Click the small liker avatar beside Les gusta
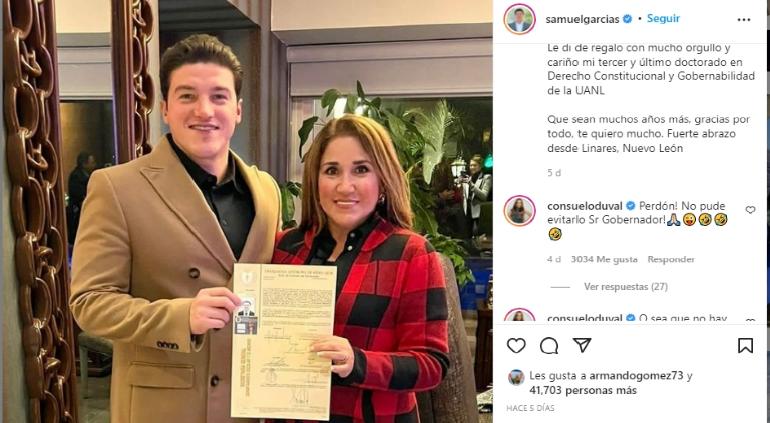770x423 pixels. pyautogui.click(x=516, y=377)
